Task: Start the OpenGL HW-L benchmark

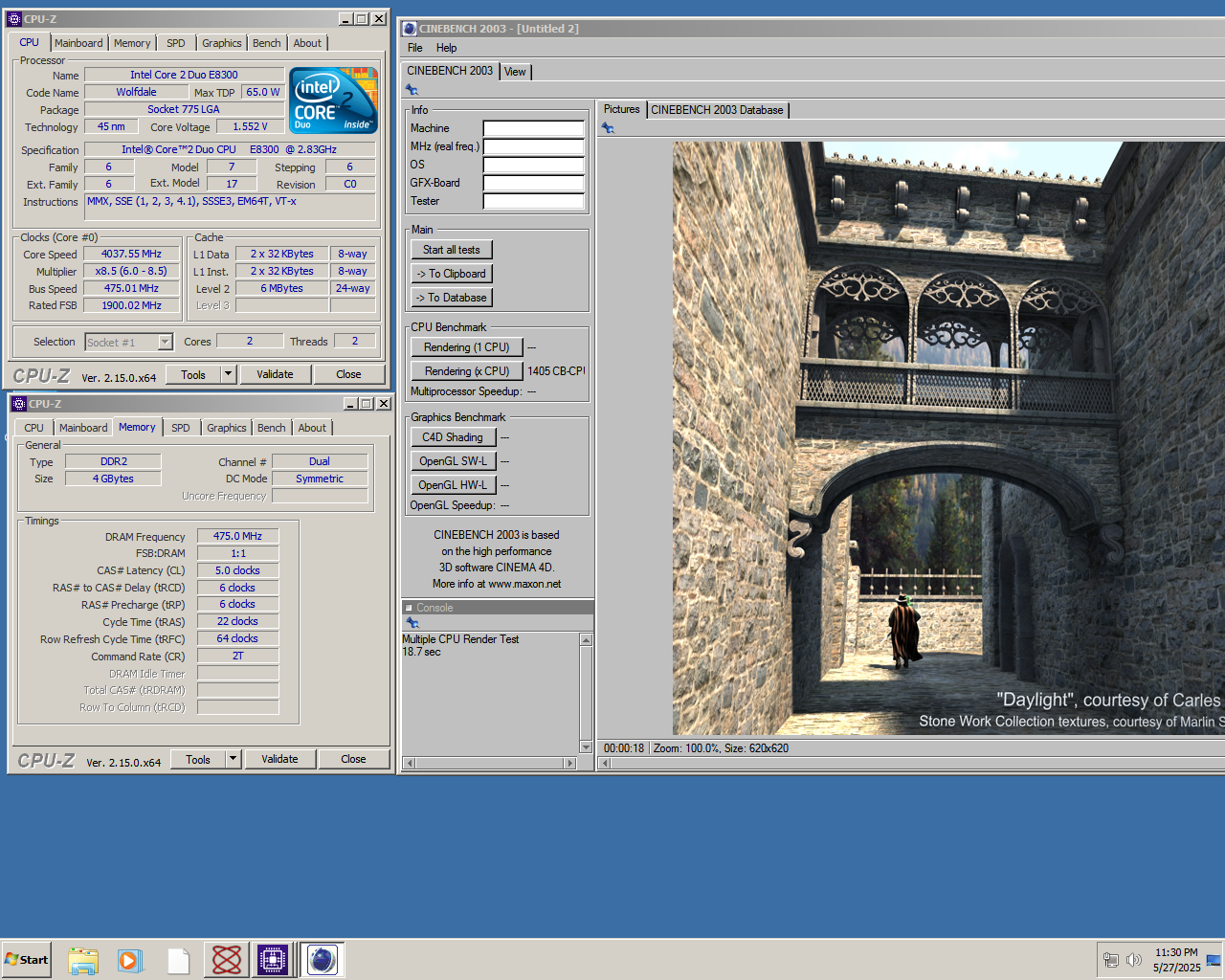Action: (454, 485)
